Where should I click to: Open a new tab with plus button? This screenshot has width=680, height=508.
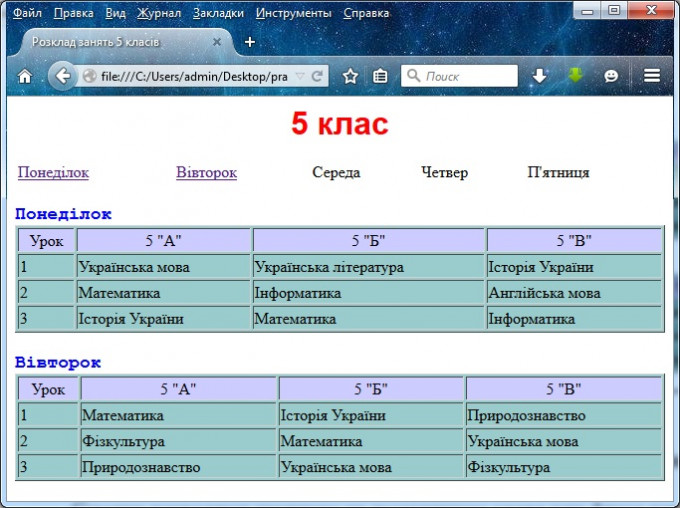pos(250,42)
